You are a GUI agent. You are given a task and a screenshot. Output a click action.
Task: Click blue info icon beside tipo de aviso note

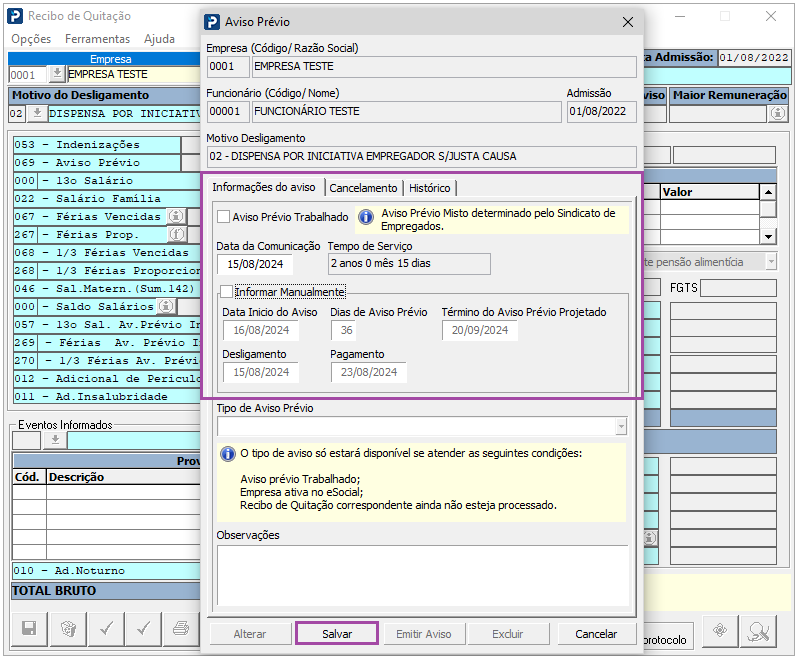(x=227, y=454)
